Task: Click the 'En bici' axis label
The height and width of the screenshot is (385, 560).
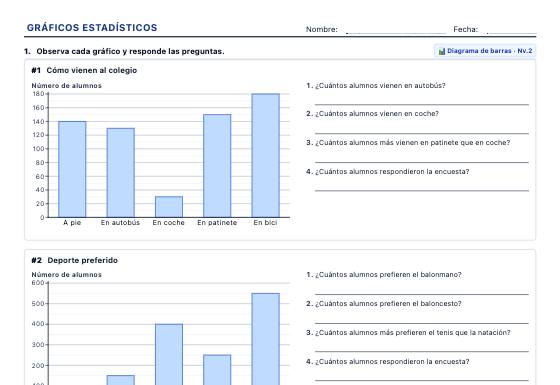Action: pyautogui.click(x=265, y=222)
